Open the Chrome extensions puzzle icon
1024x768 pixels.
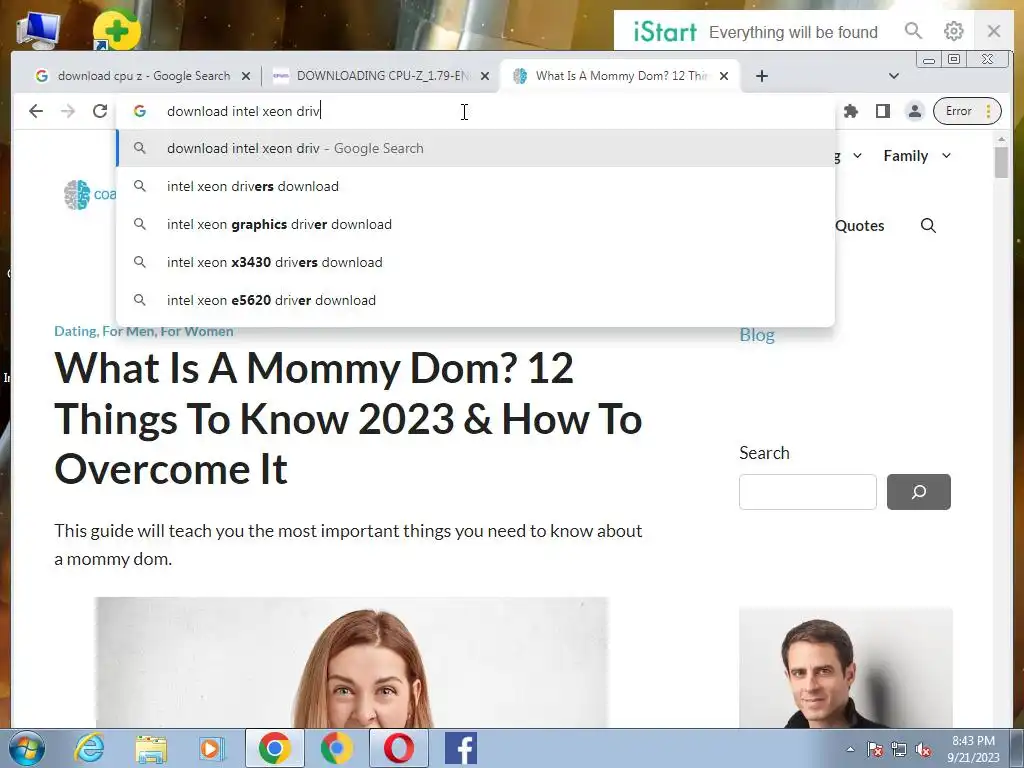pos(850,111)
